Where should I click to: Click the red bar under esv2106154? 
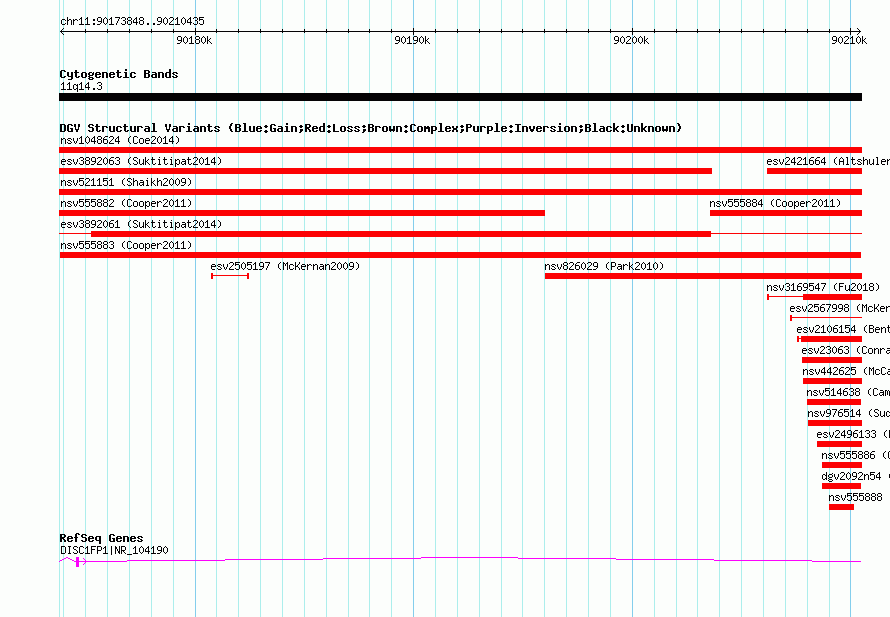pyautogui.click(x=831, y=339)
